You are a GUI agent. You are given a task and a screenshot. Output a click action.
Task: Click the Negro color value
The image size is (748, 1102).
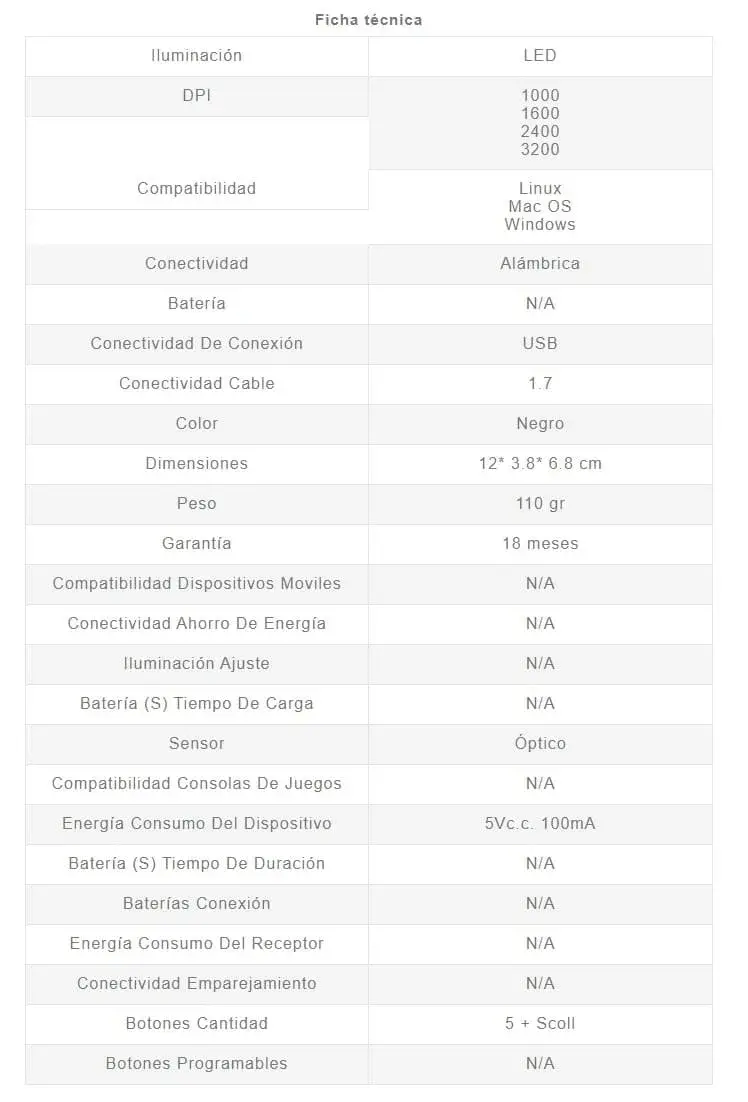click(540, 424)
